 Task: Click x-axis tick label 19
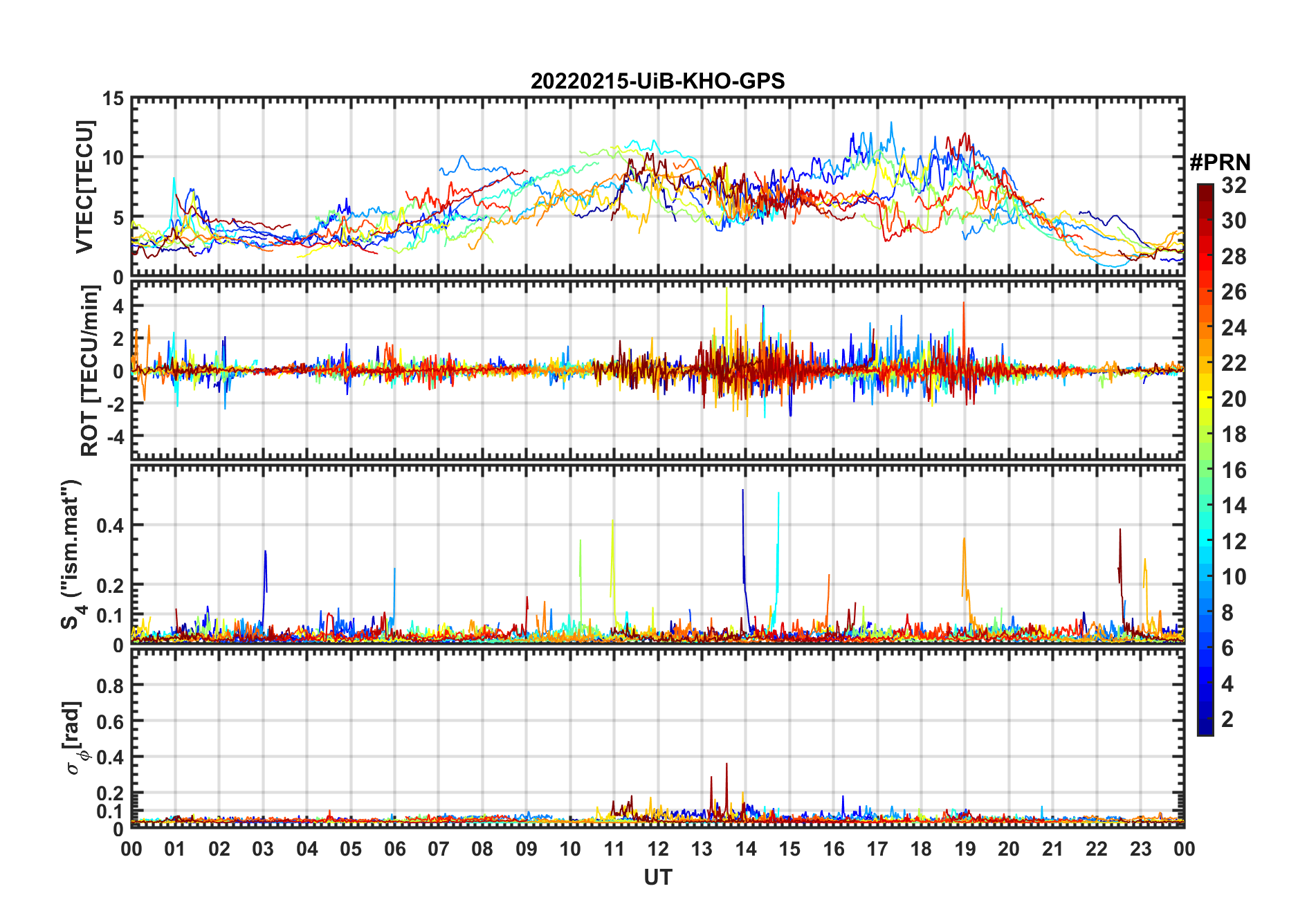pyautogui.click(x=965, y=849)
